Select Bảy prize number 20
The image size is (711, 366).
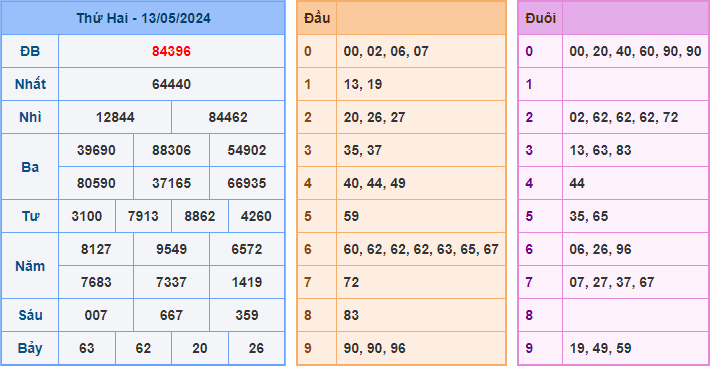pos(200,348)
